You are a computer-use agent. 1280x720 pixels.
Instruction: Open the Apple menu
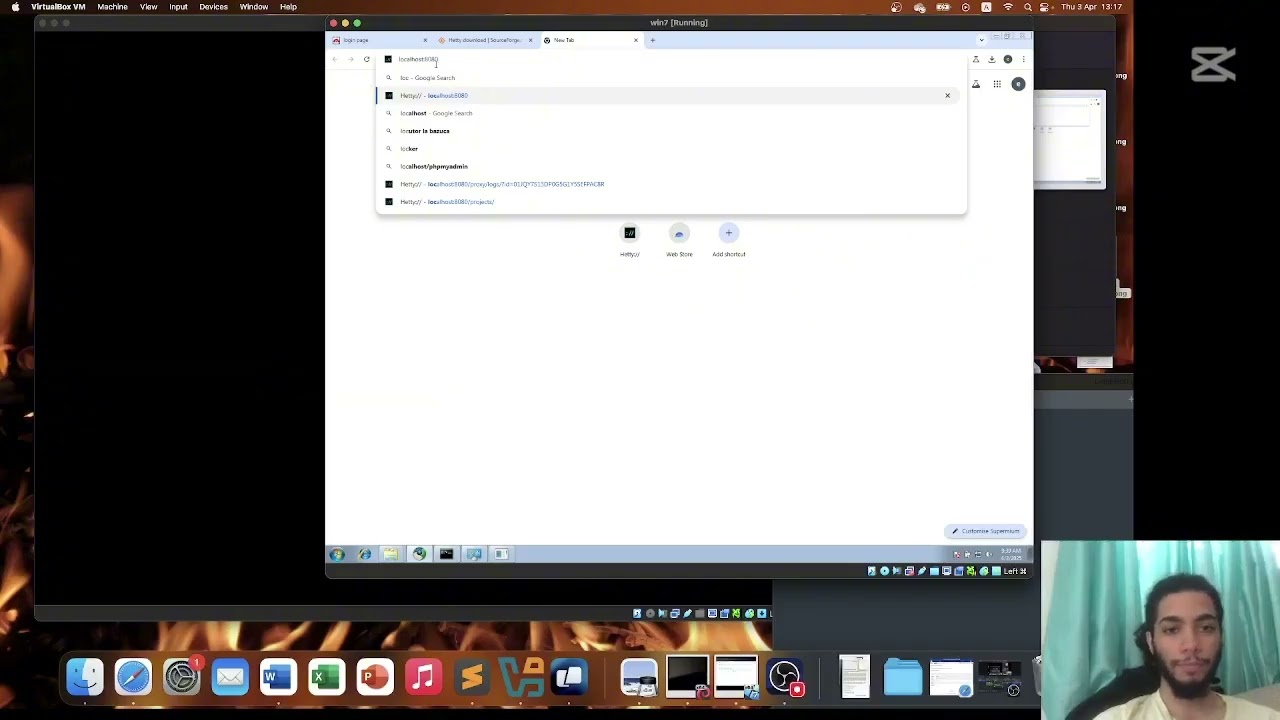tap(15, 7)
